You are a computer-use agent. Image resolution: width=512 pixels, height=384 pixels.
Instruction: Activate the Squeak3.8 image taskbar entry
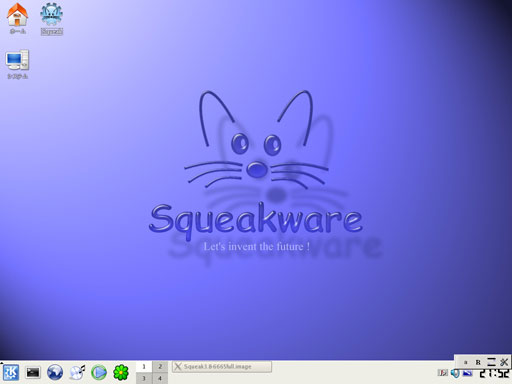tap(222, 367)
